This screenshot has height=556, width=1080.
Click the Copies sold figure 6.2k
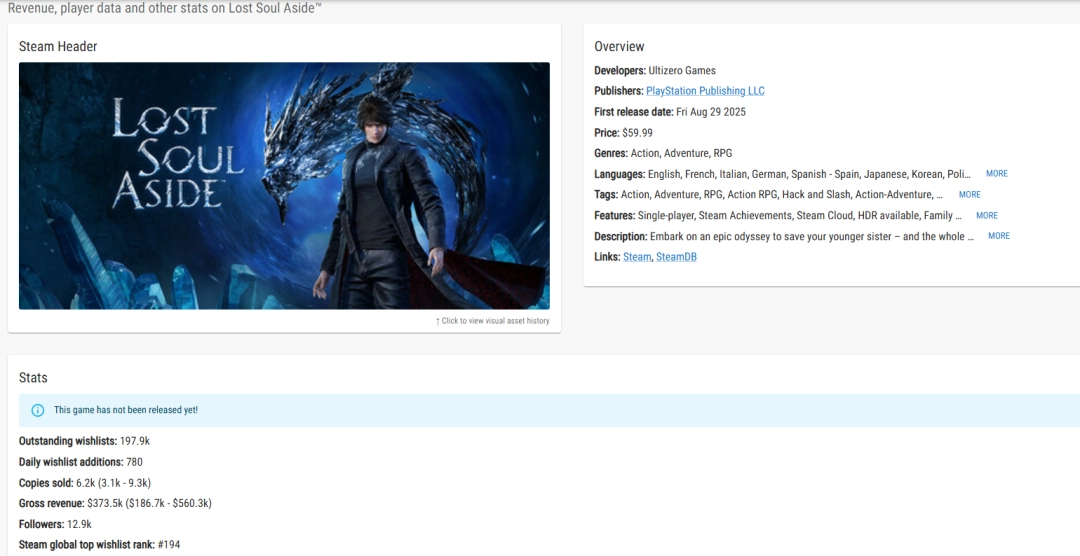[85, 483]
